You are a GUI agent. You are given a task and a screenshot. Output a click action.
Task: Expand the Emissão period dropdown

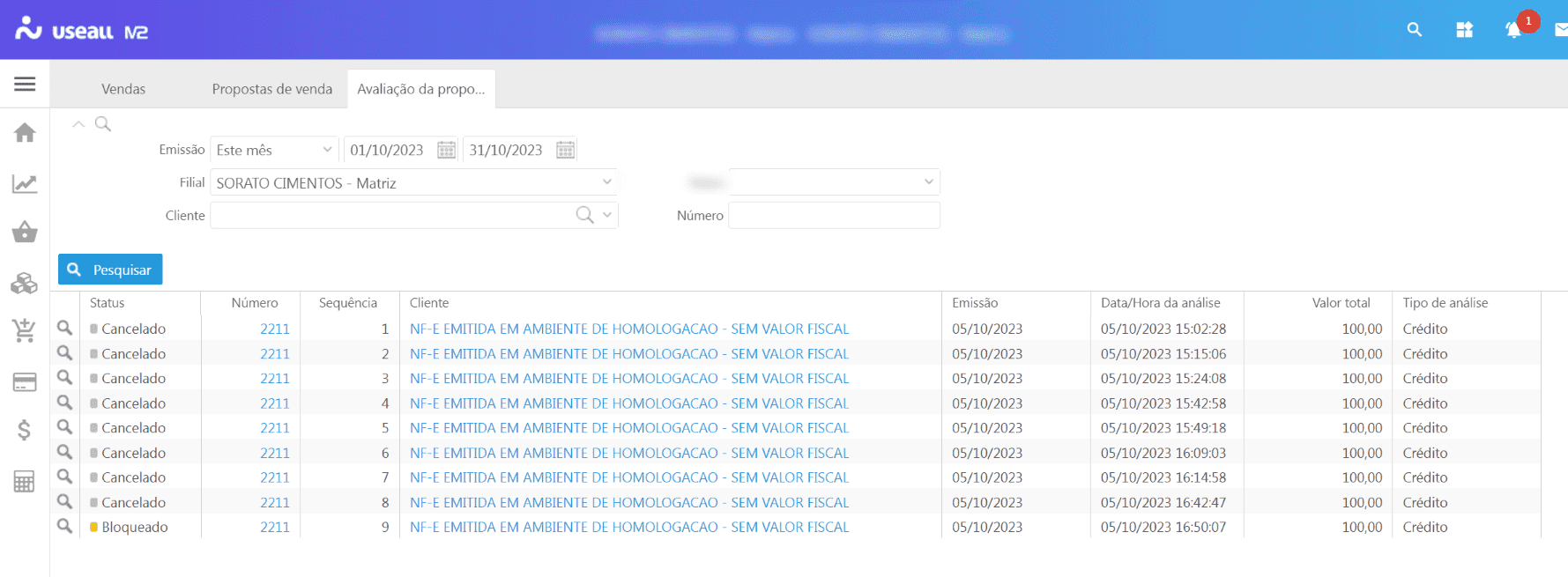pyautogui.click(x=327, y=150)
